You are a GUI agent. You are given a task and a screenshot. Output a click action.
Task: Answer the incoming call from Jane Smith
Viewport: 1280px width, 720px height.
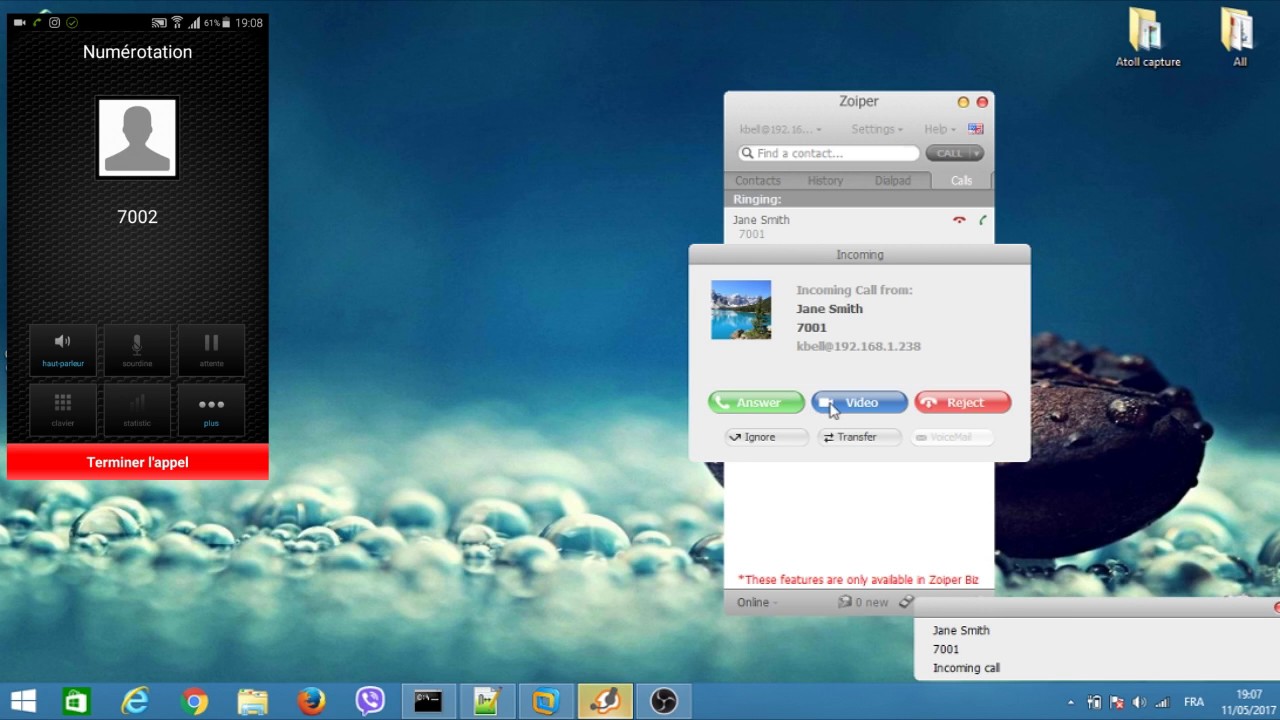coord(756,403)
